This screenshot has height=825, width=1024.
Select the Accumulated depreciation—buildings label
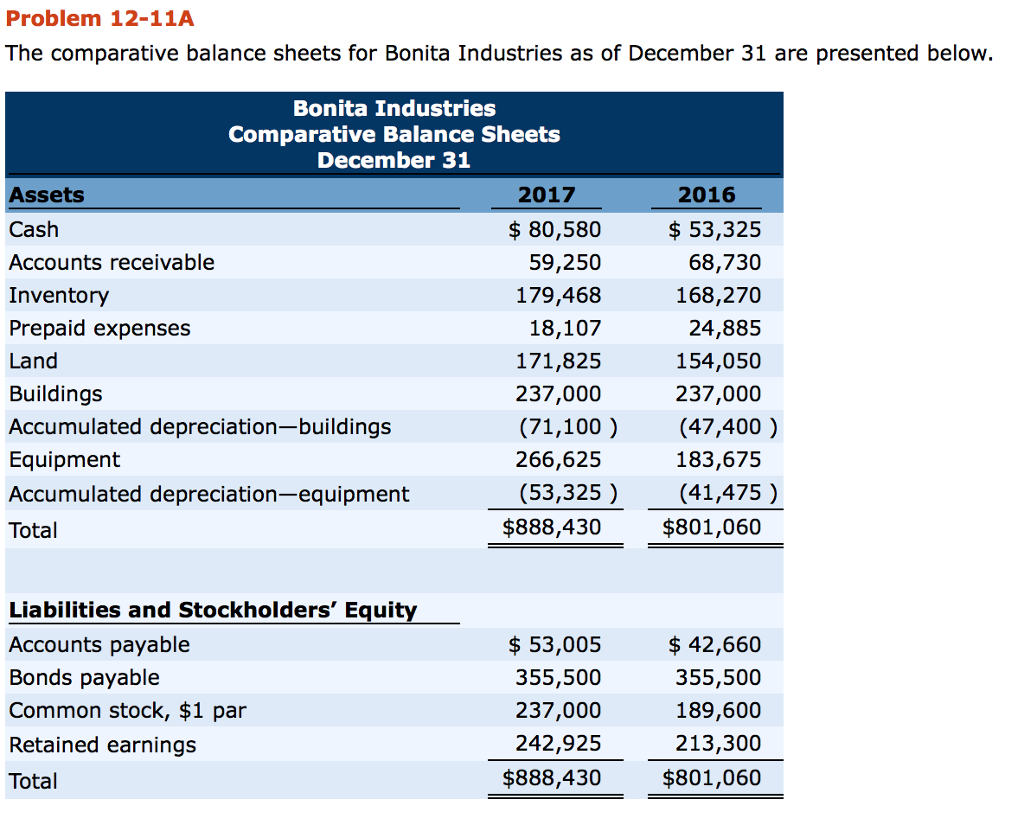coord(200,427)
